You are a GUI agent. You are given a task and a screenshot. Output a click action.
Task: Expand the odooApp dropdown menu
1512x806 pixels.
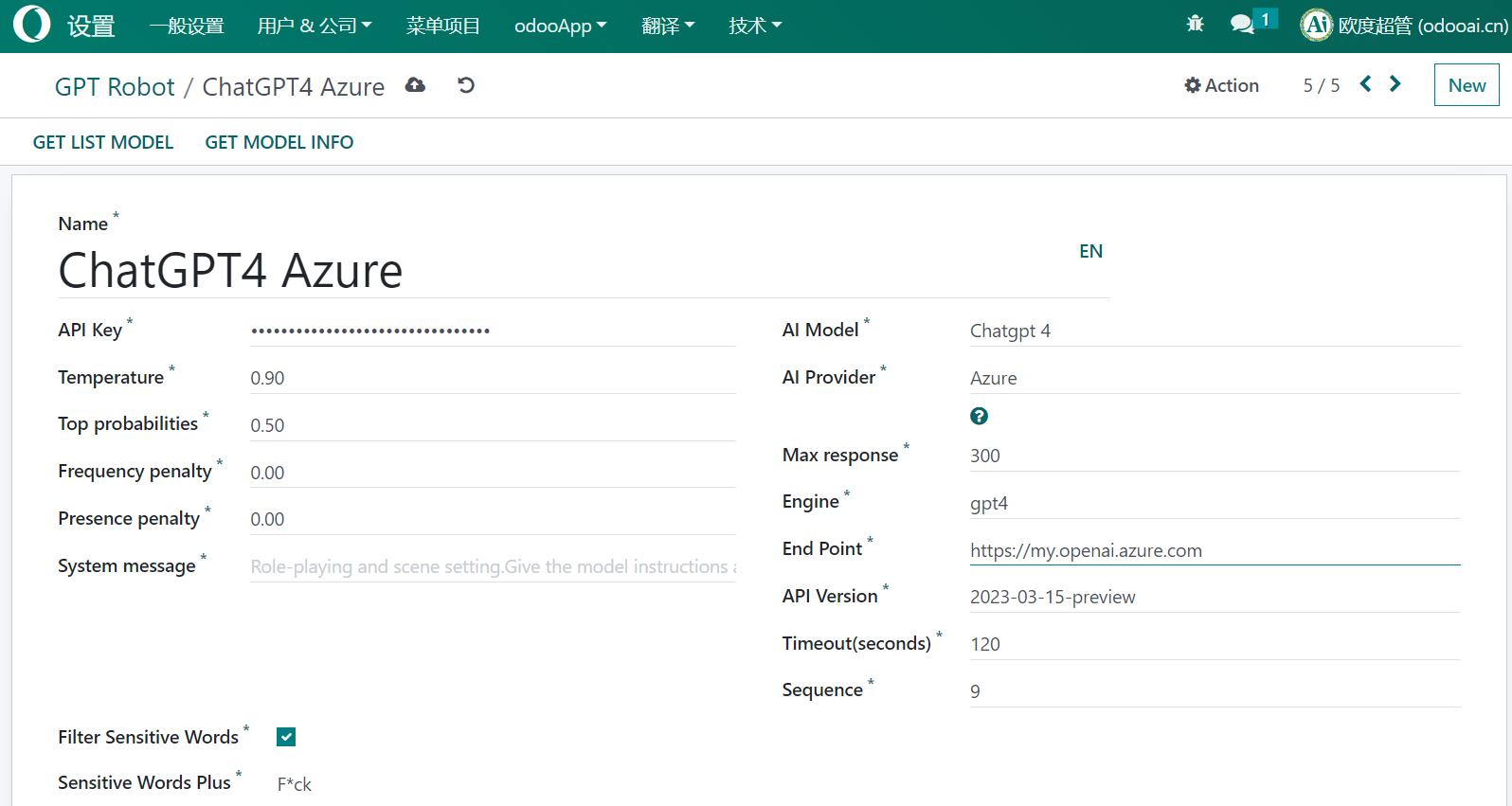(560, 26)
